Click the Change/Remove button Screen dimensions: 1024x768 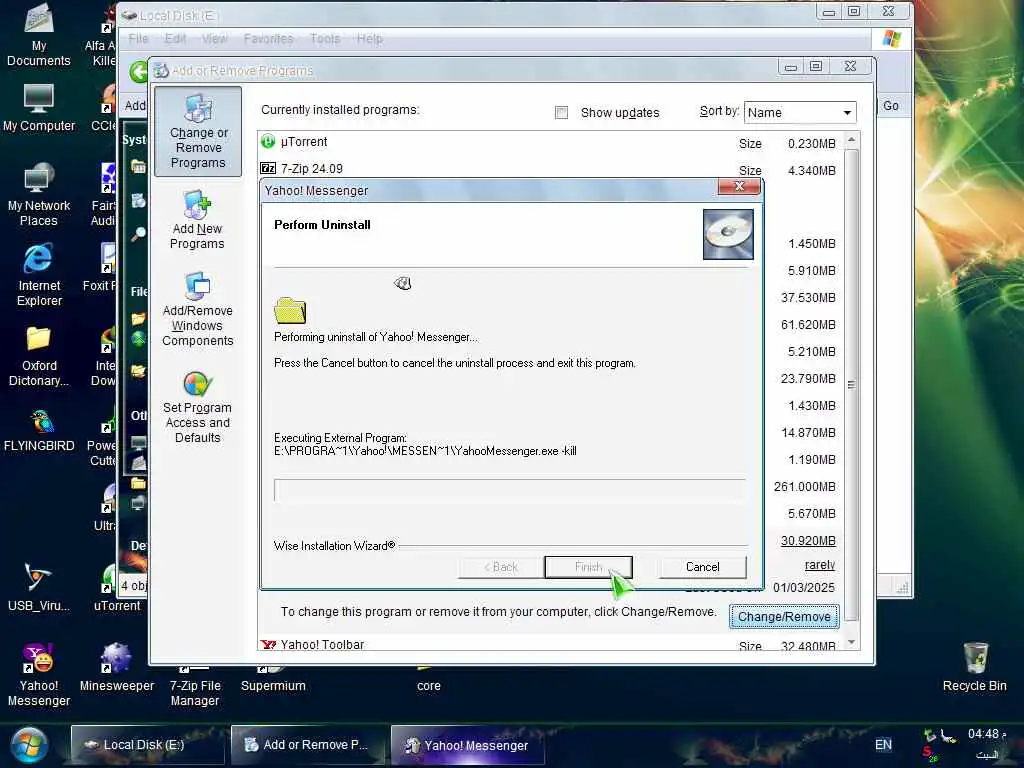pyautogui.click(x=784, y=616)
